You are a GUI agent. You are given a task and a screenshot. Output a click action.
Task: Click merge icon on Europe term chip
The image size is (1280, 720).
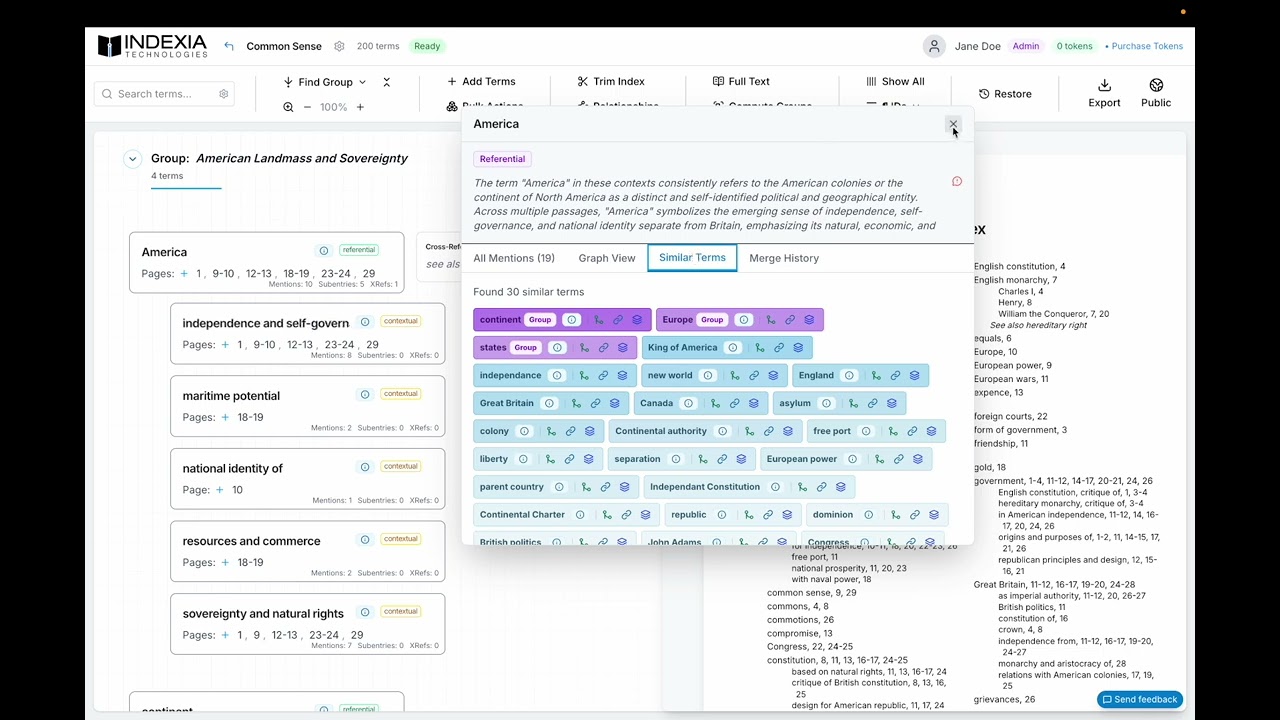(770, 320)
